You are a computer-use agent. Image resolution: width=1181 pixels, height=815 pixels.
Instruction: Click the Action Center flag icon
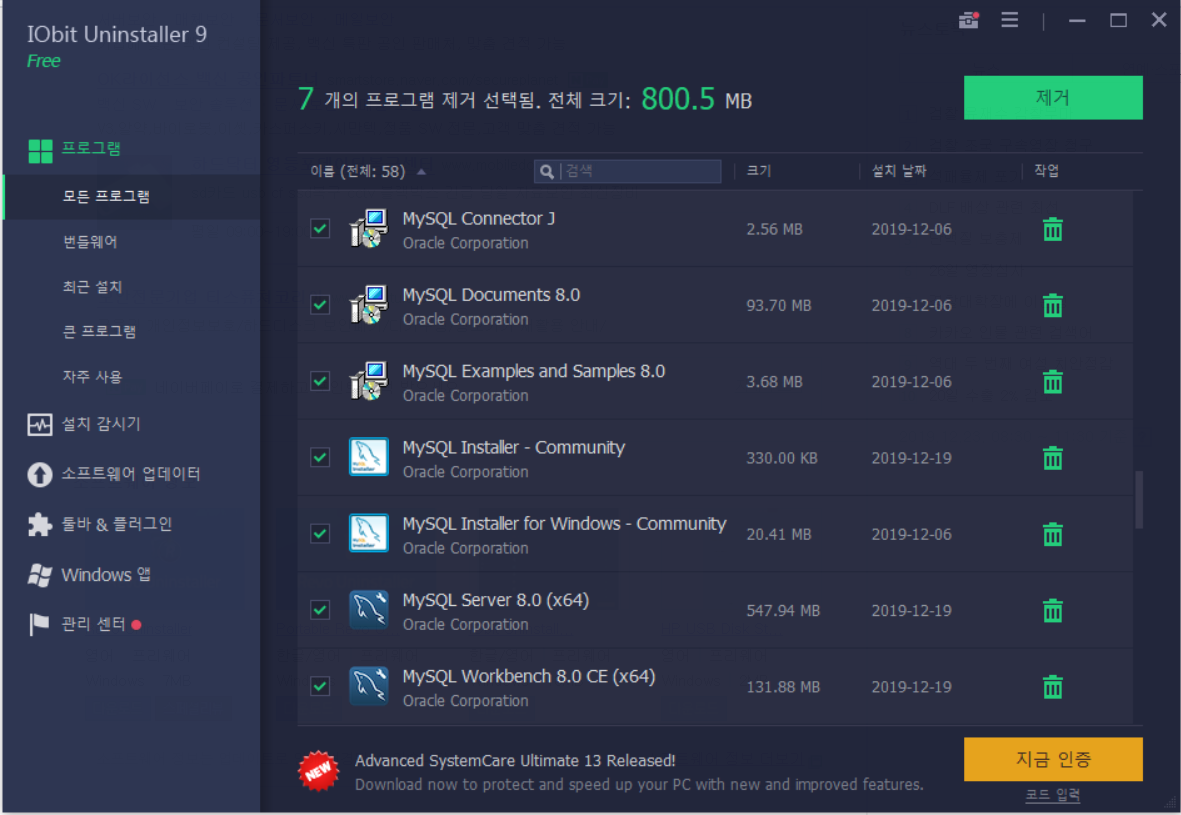38,624
